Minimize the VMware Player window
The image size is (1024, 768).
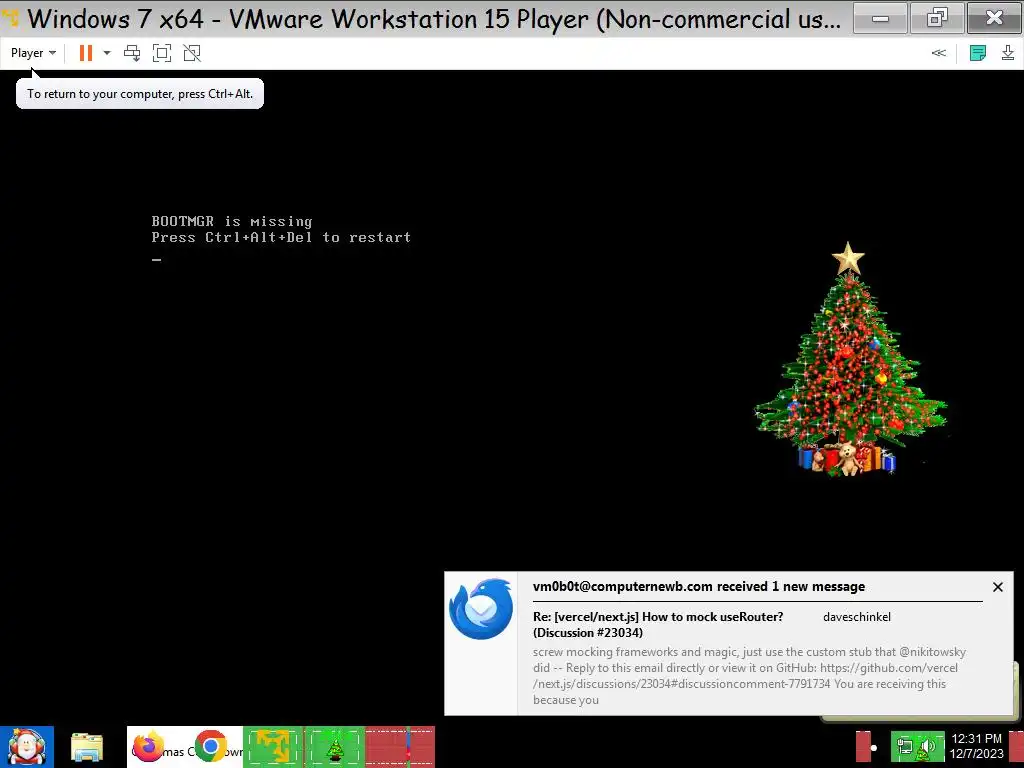pos(880,18)
